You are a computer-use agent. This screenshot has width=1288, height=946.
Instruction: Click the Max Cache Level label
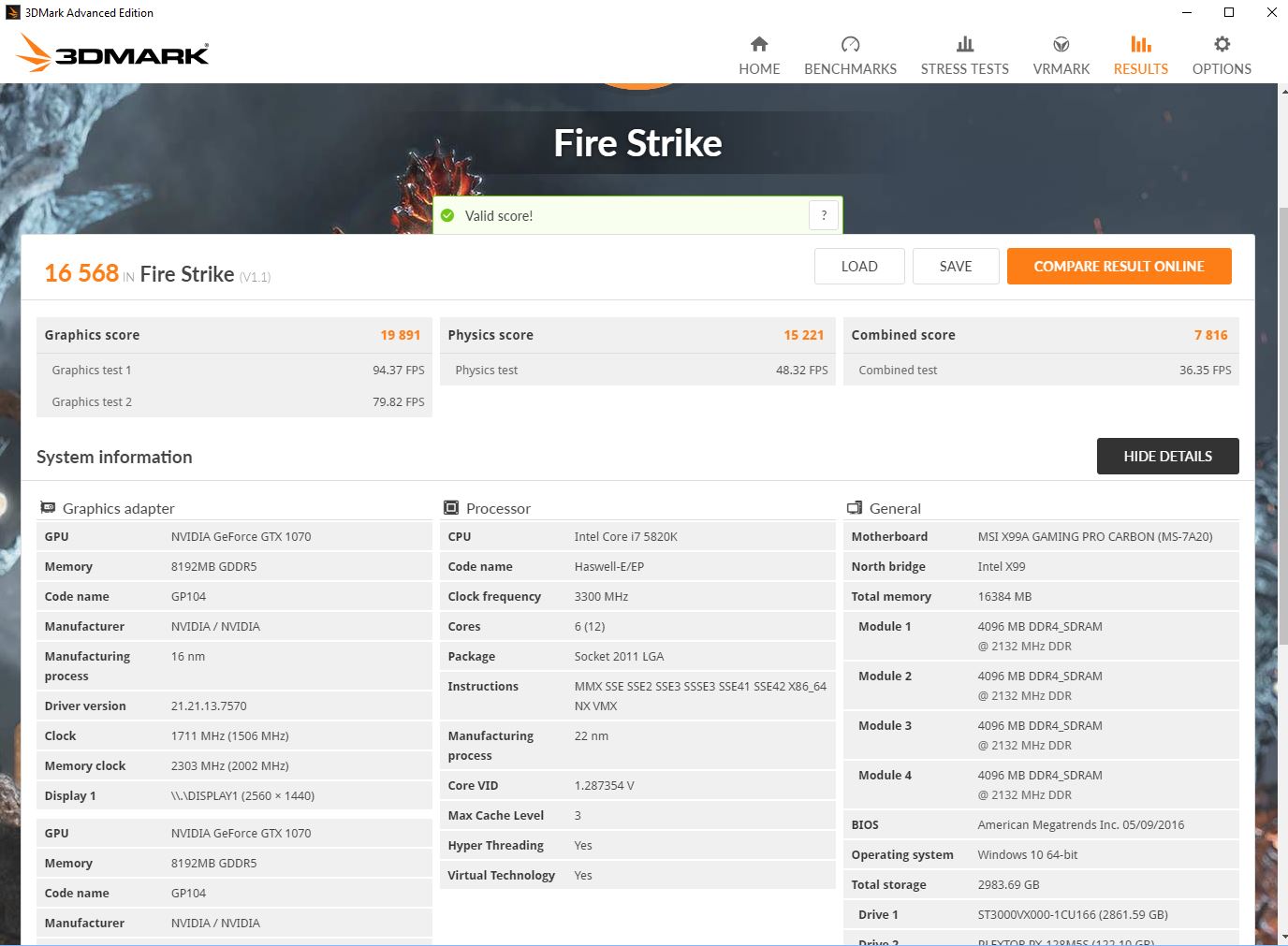pos(495,815)
